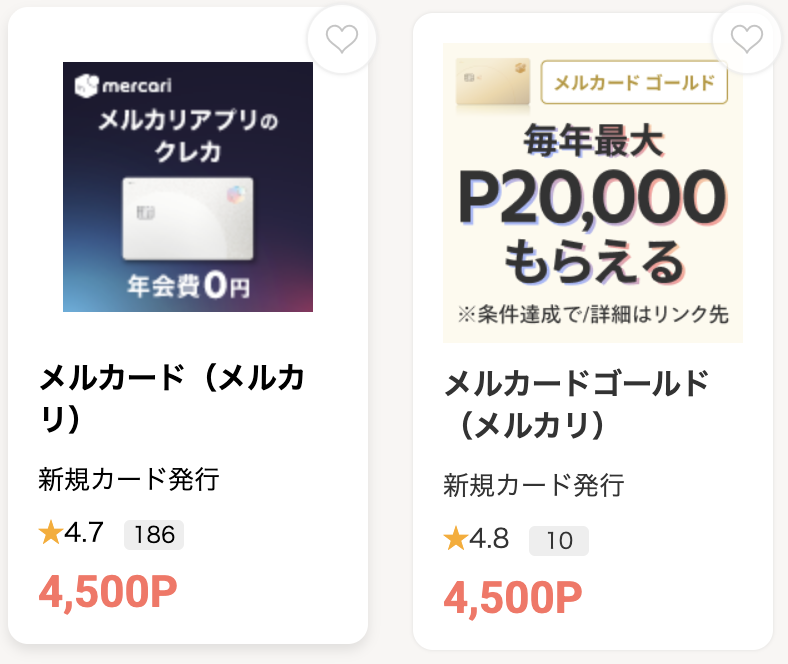
Task: Click 4,500P reward on メルカードゴールド card
Action: 513,598
